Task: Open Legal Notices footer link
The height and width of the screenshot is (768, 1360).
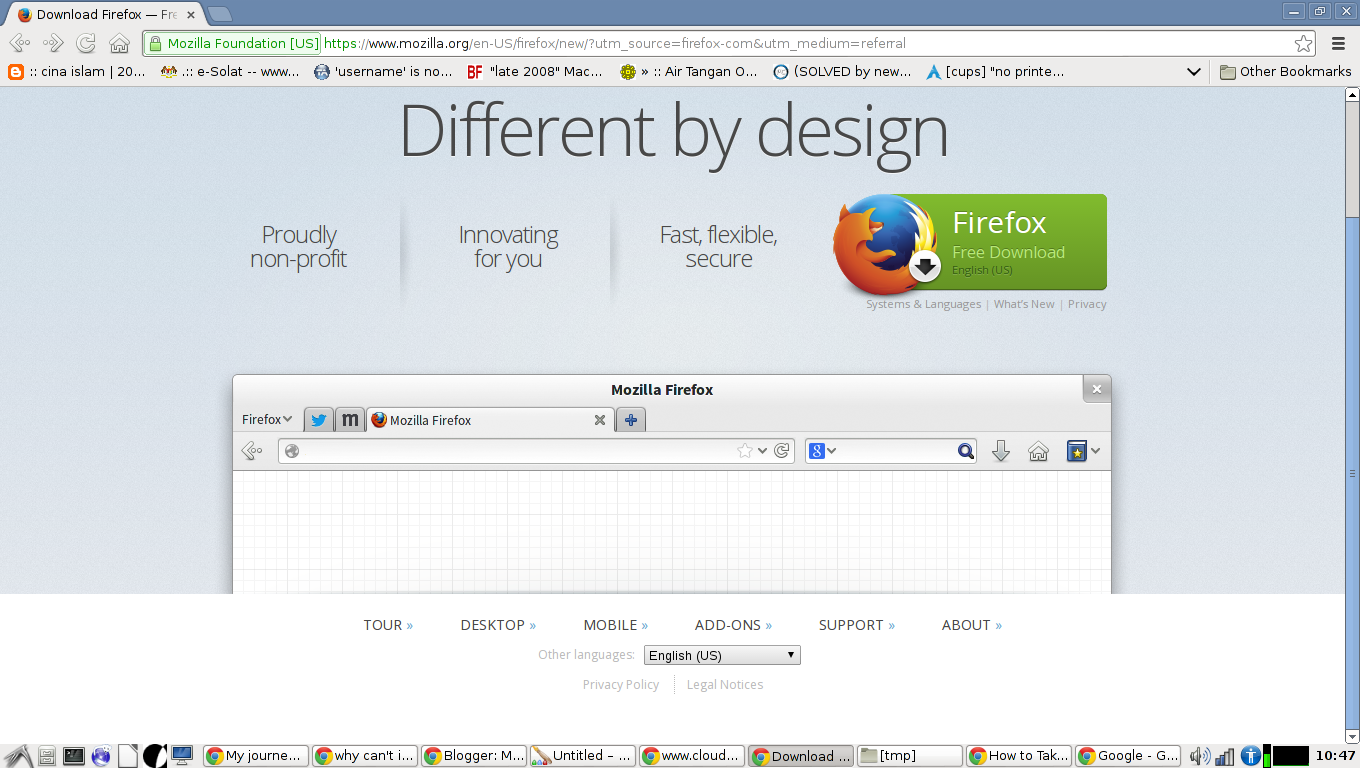Action: click(725, 685)
